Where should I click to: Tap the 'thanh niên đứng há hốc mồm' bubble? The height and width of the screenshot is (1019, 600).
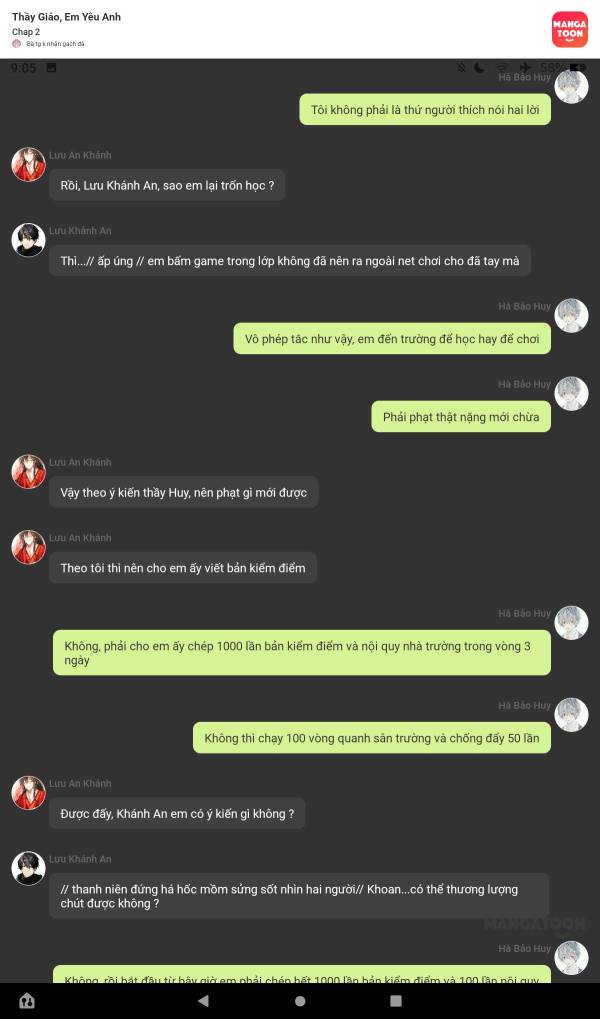click(x=299, y=896)
